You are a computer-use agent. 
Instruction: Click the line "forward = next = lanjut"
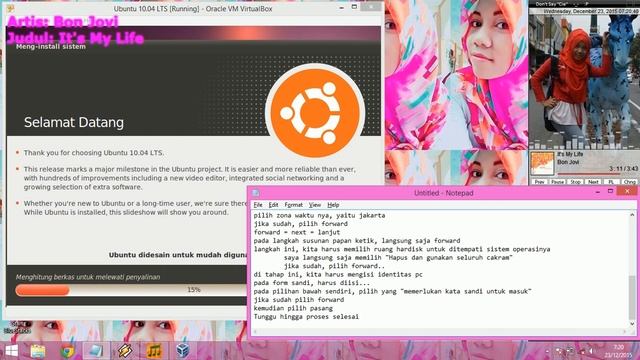pos(297,232)
